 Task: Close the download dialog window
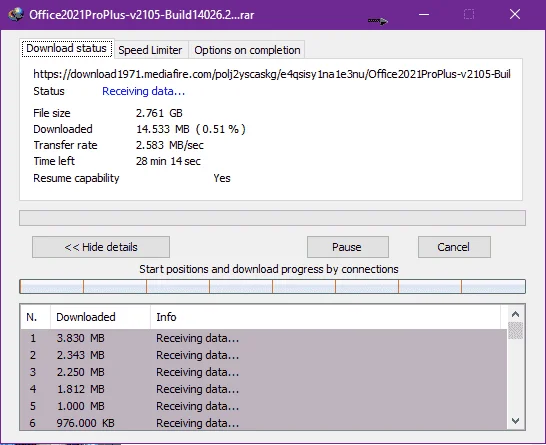tap(515, 15)
